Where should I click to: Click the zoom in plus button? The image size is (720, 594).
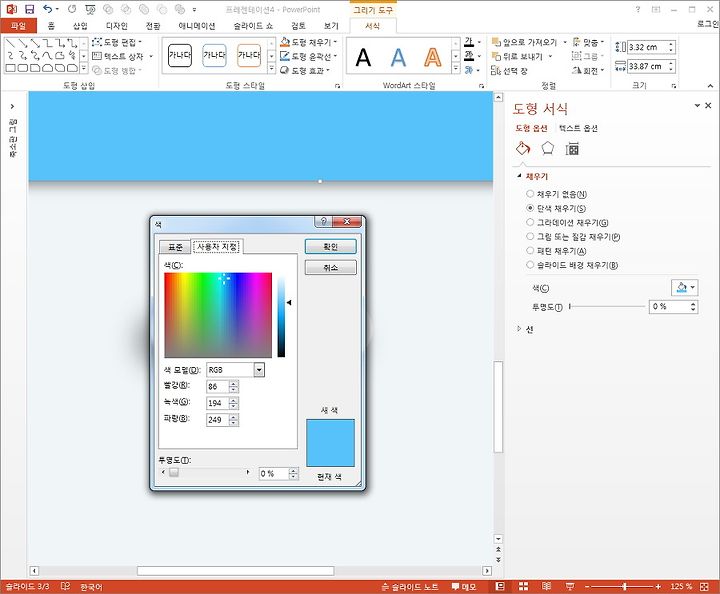pos(658,587)
